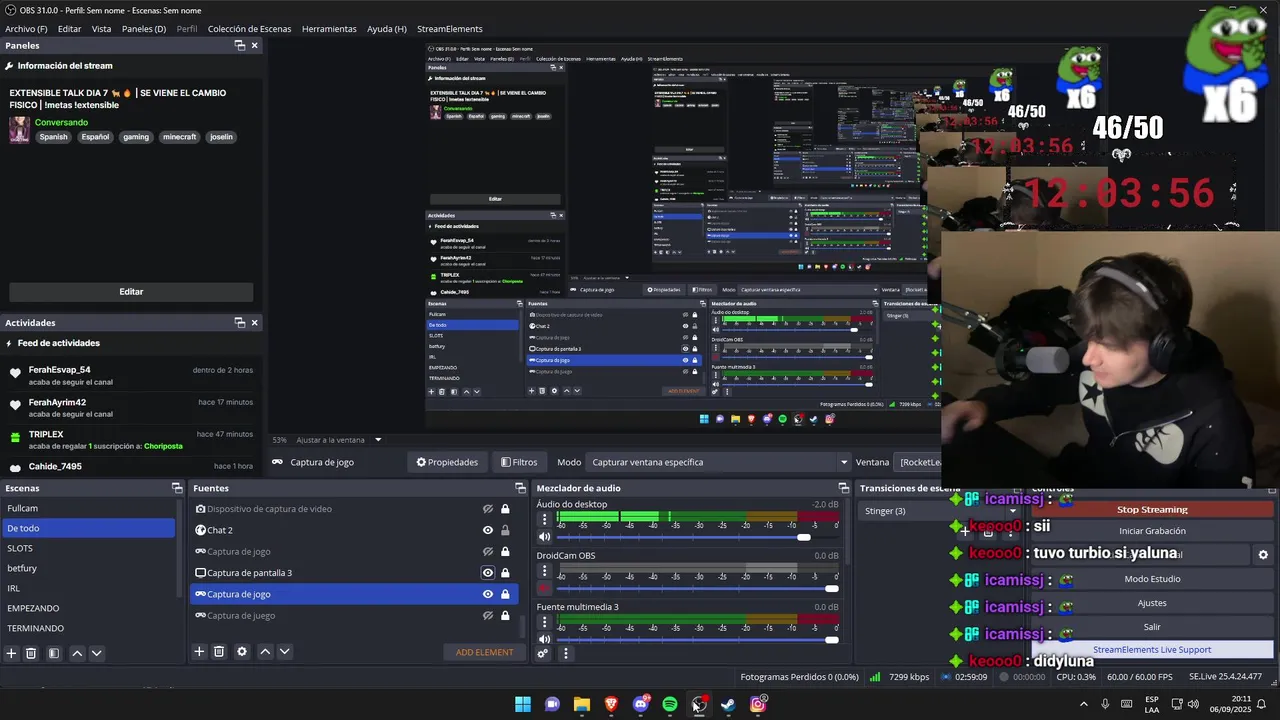The image size is (1280, 720).
Task: Mute Áudio do desktop speaker icon
Action: pyautogui.click(x=545, y=537)
